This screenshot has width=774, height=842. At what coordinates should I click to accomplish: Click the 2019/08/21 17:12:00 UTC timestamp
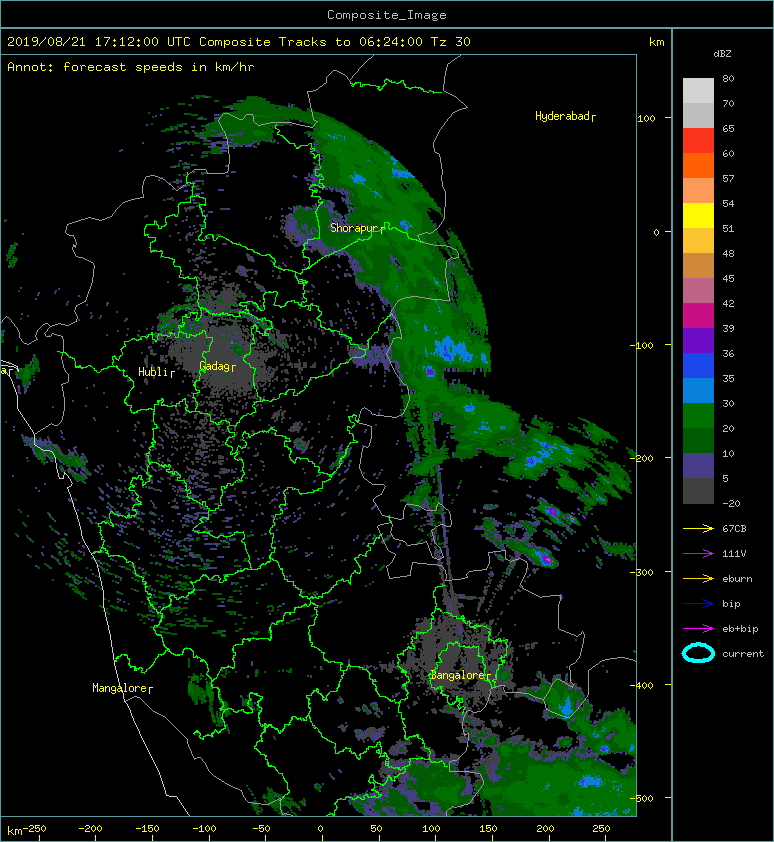[x=98, y=41]
